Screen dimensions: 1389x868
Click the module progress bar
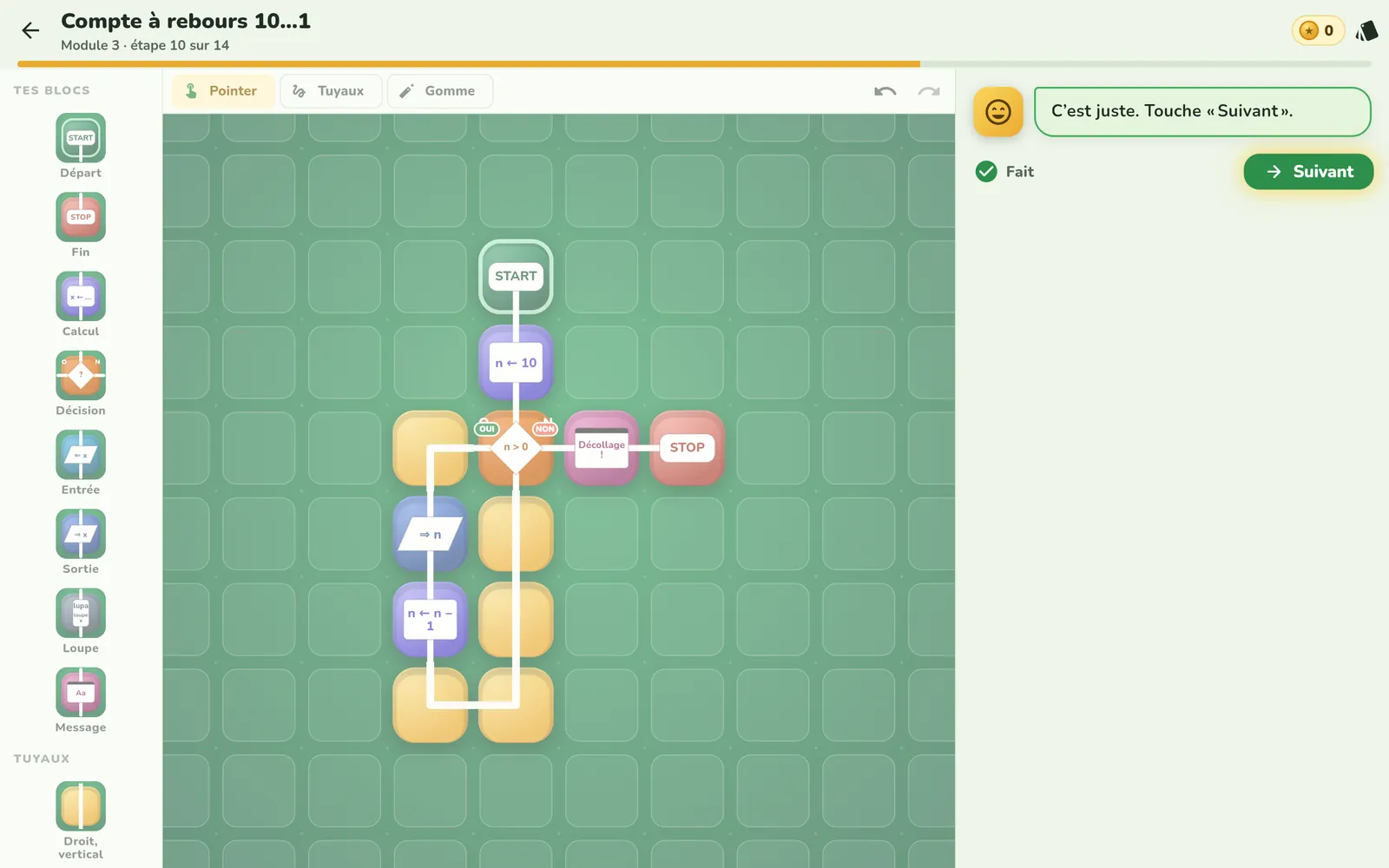pyautogui.click(x=694, y=64)
